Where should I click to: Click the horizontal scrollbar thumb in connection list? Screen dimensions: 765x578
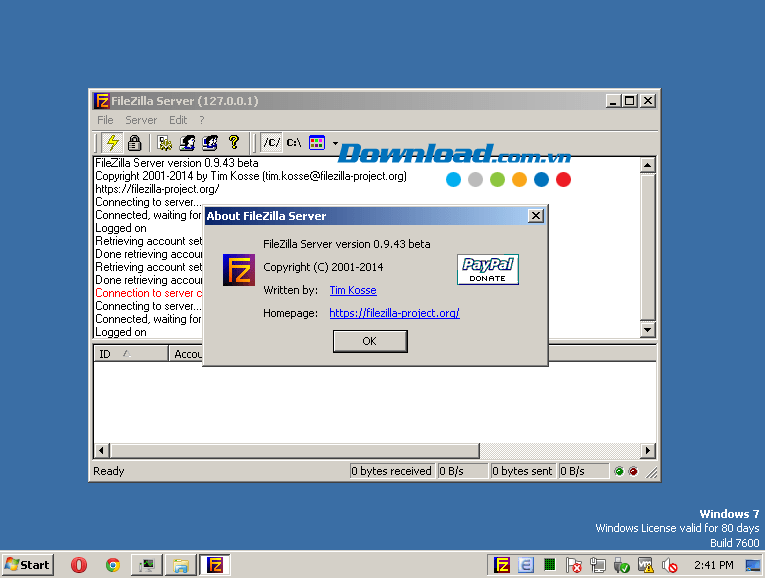pyautogui.click(x=295, y=450)
